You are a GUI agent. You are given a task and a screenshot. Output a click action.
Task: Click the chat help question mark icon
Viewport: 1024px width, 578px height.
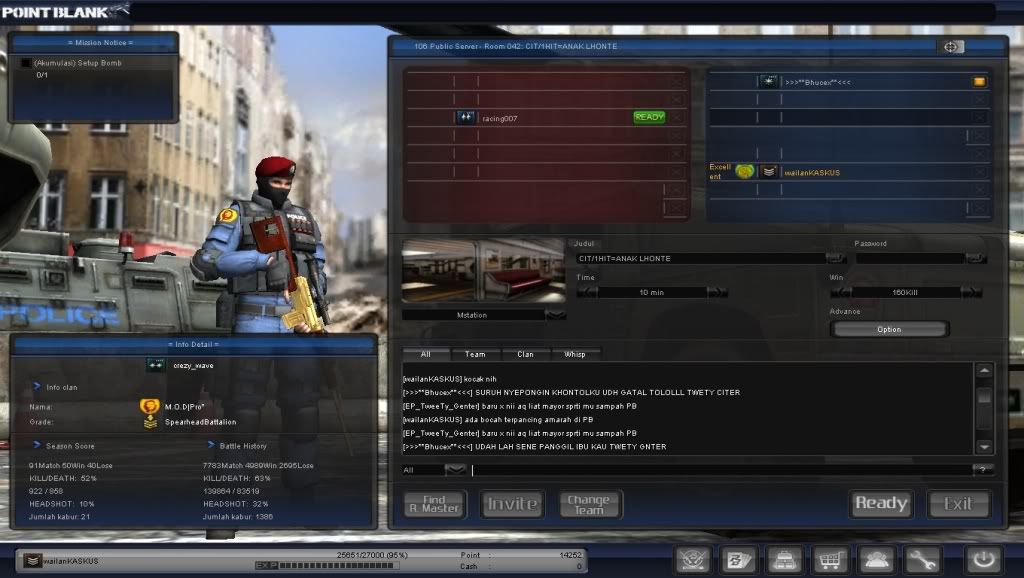point(983,469)
